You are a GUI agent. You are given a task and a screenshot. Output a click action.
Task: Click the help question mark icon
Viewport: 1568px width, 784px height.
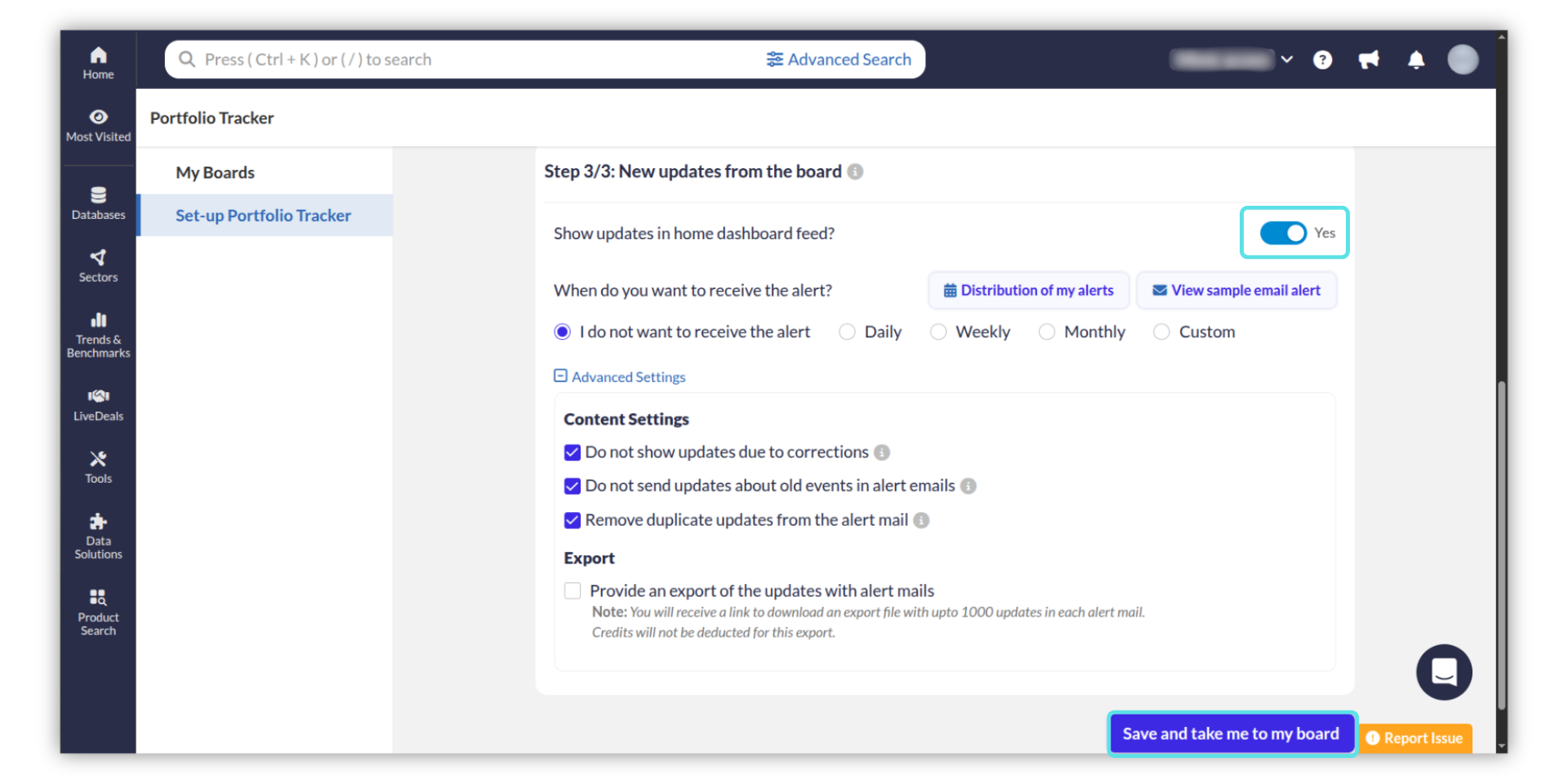1322,60
